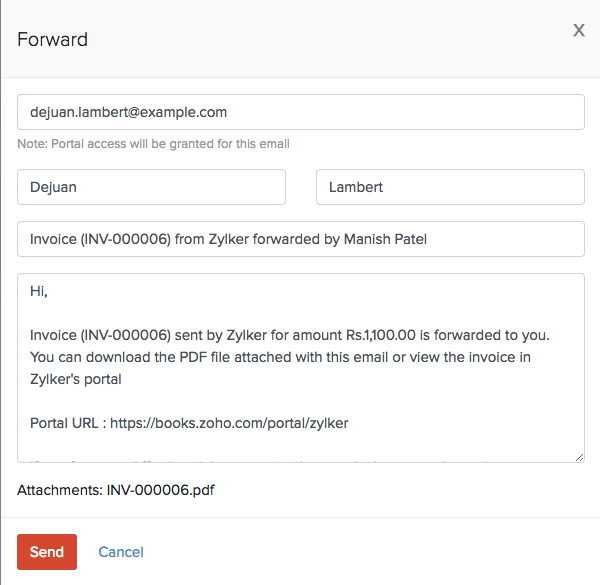Click the 'Attachments:' label
600x585 pixels.
pyautogui.click(x=59, y=490)
